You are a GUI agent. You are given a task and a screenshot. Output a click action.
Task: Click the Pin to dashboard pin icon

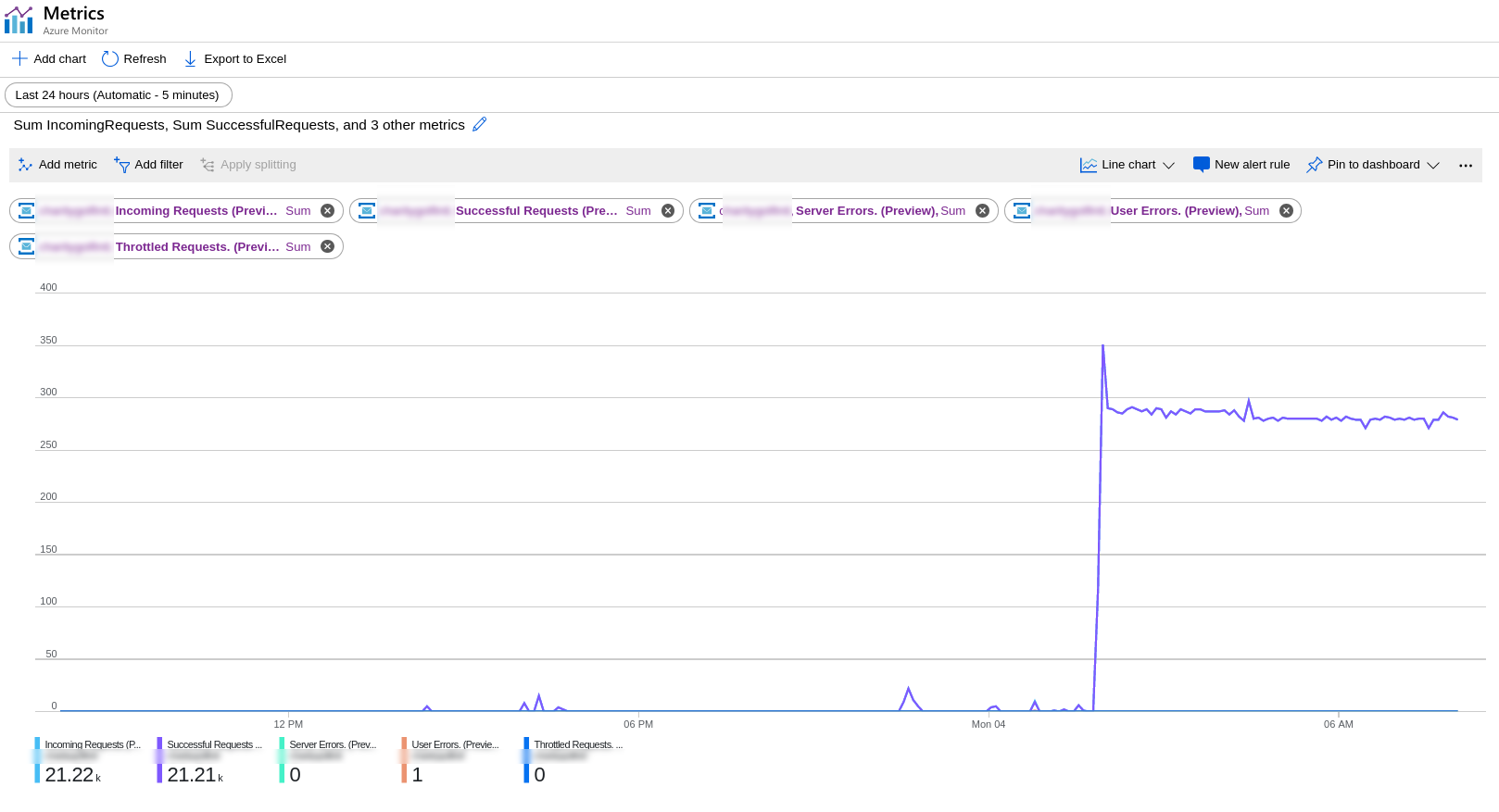pos(1315,165)
